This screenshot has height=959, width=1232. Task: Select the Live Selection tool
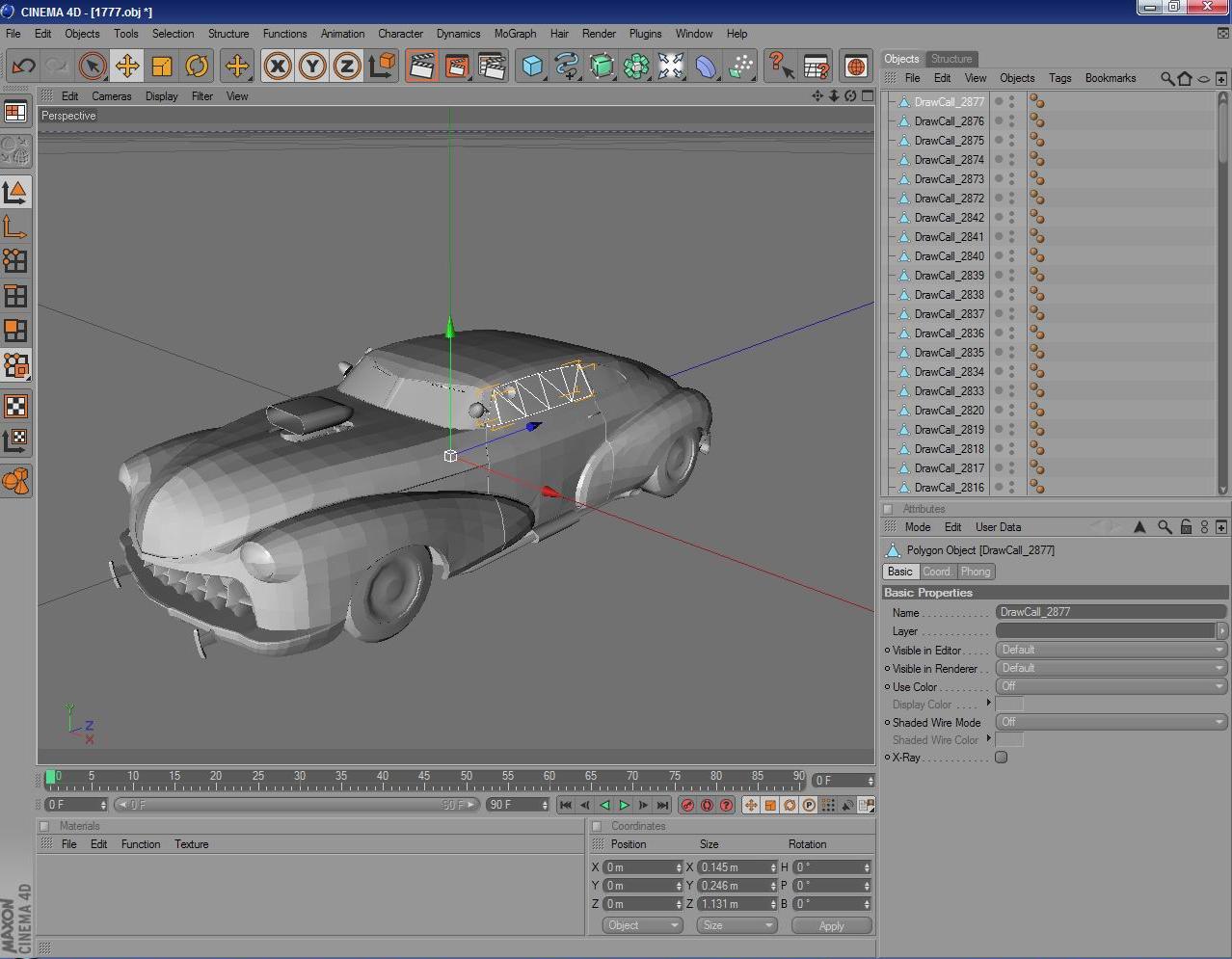point(92,66)
